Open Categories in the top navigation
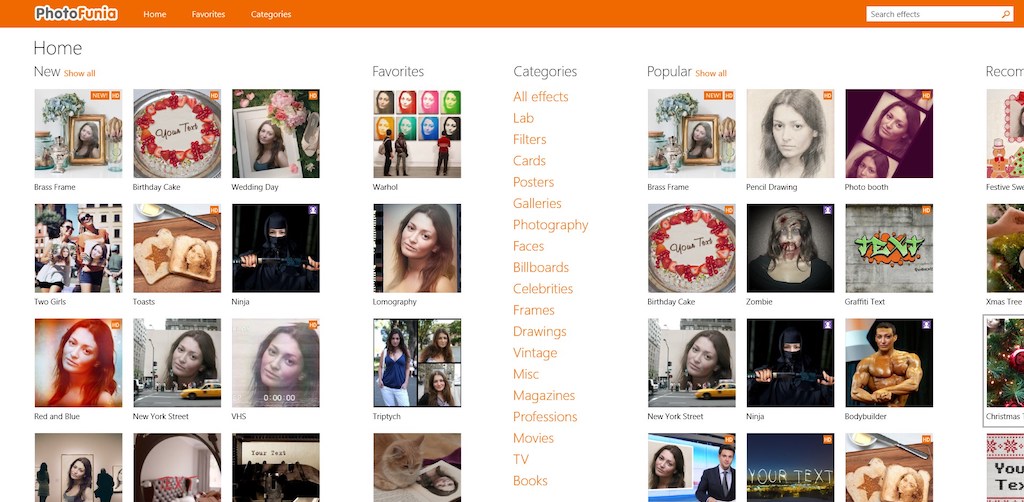The height and width of the screenshot is (502, 1024). (271, 14)
